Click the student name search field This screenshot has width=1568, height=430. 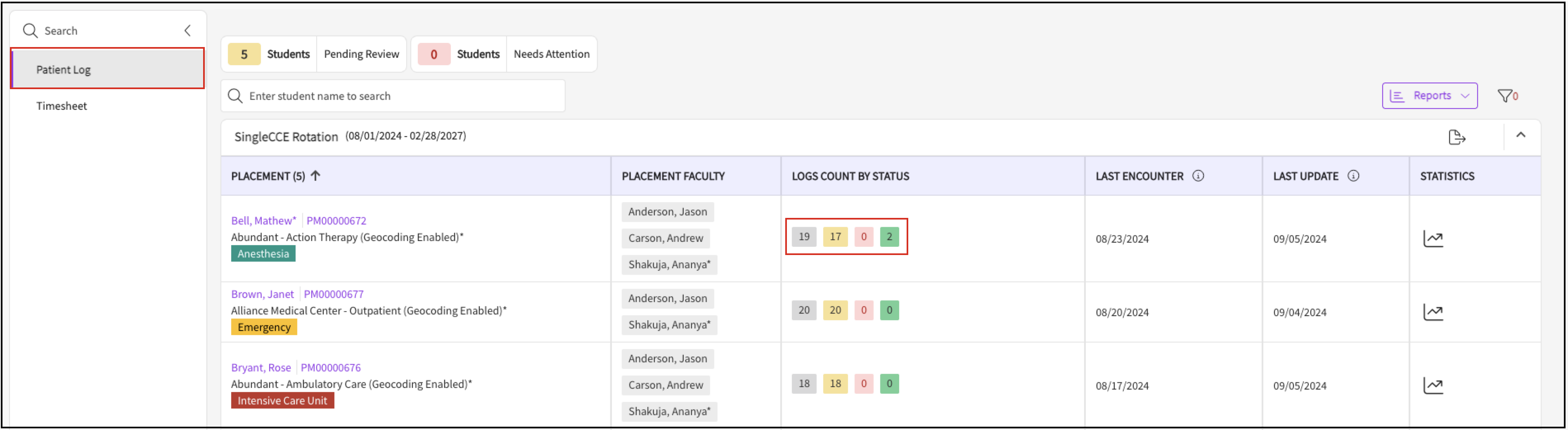pos(393,96)
